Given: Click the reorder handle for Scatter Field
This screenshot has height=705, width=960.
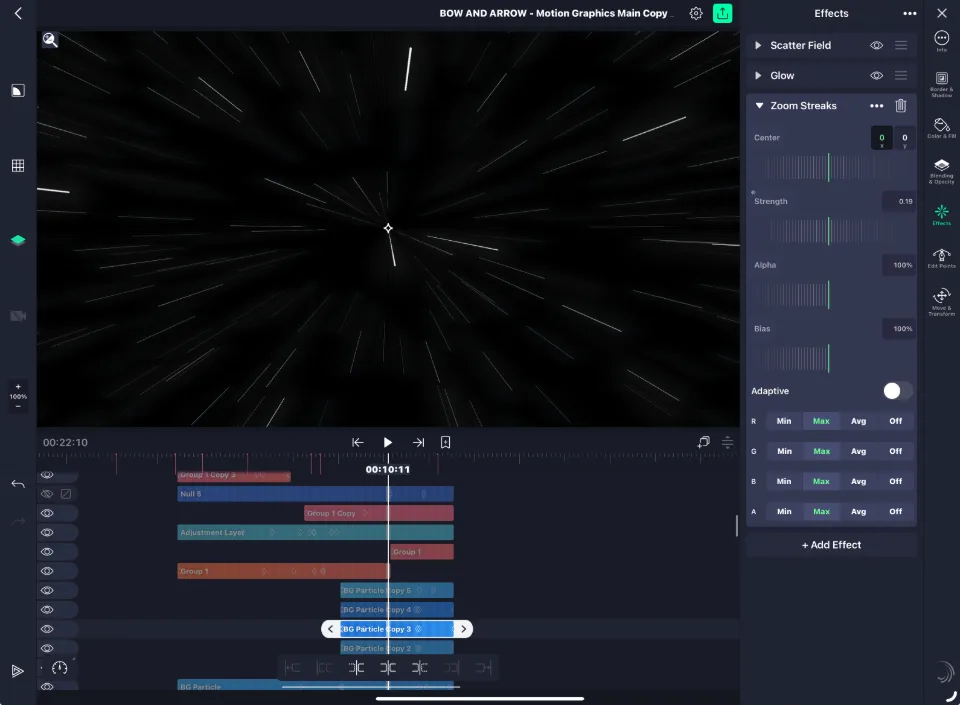Looking at the screenshot, I should [x=901, y=45].
